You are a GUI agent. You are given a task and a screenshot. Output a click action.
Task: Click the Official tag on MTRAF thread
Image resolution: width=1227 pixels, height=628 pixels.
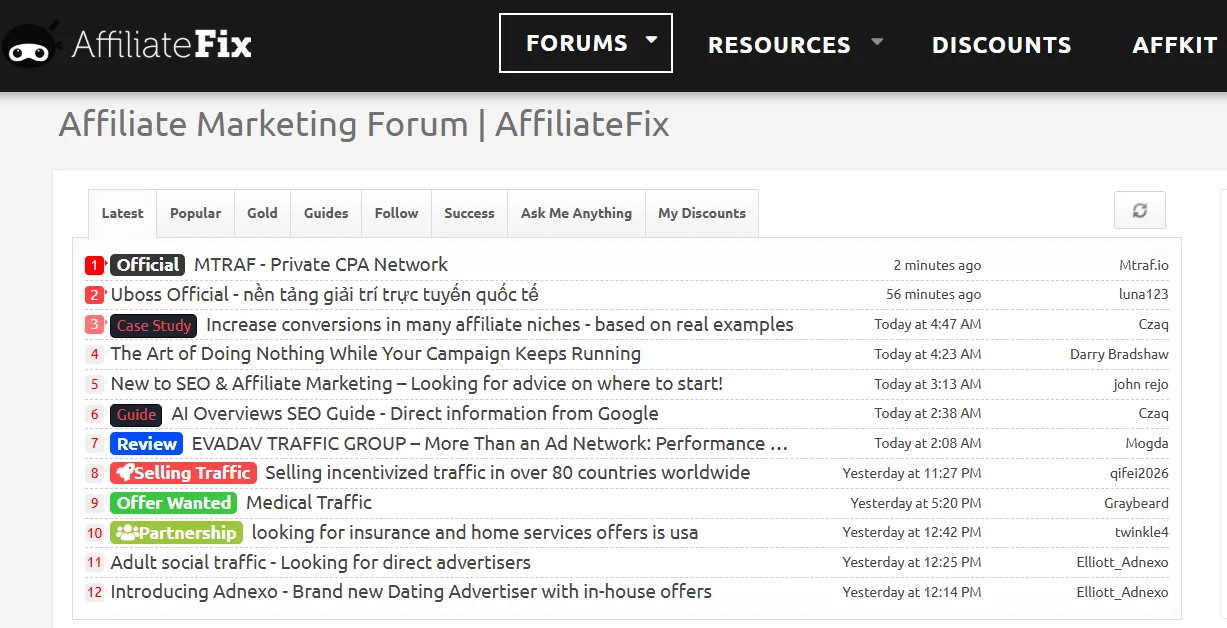click(x=147, y=265)
